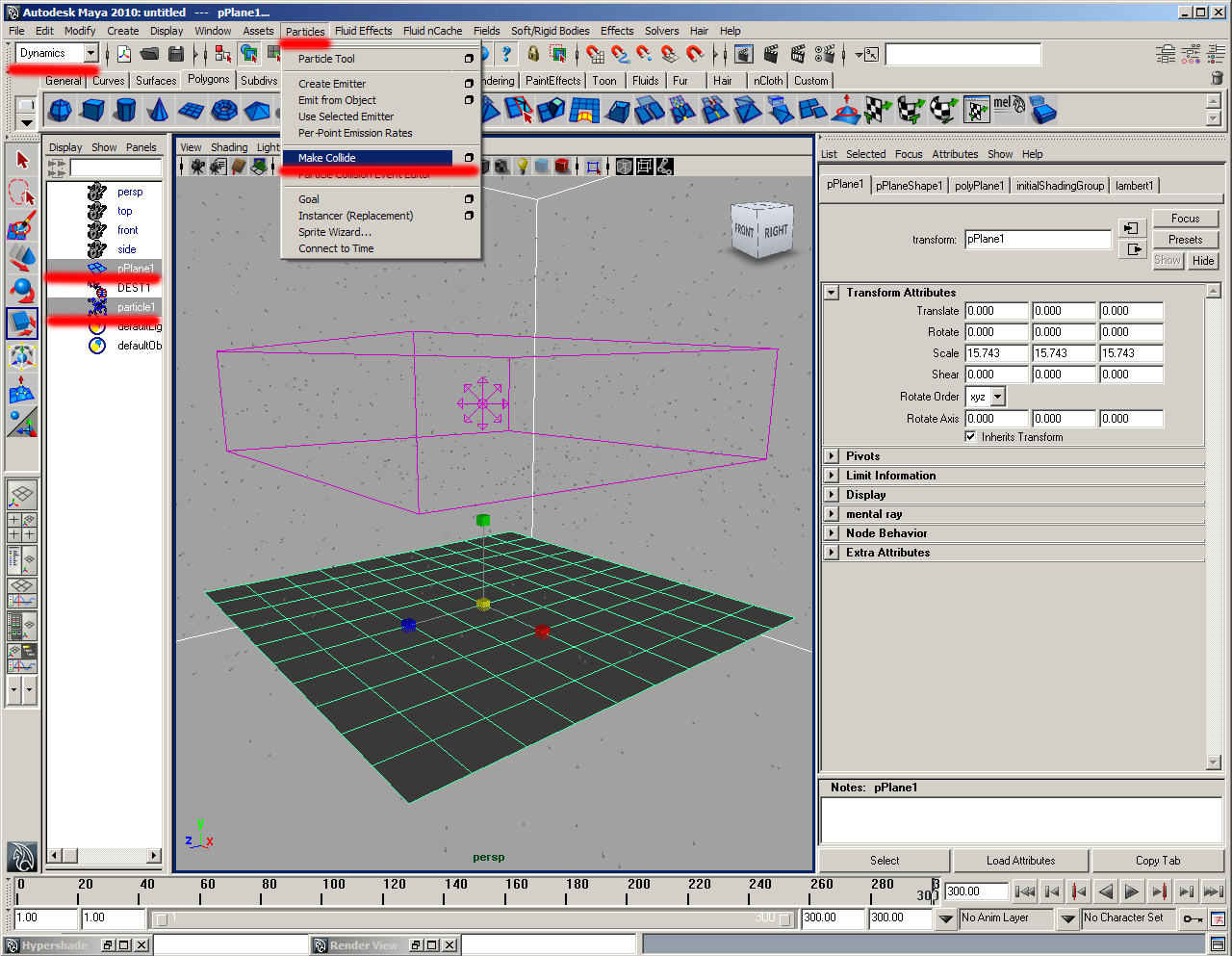The width and height of the screenshot is (1232, 956).
Task: Create polygon cone from shelf
Action: (x=158, y=111)
